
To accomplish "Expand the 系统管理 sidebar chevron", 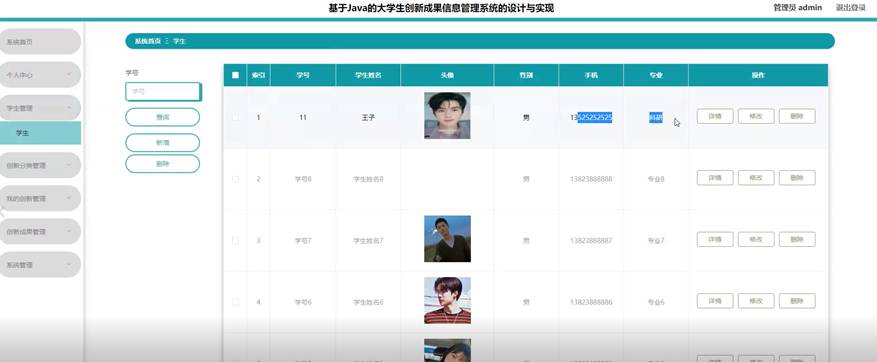I will click(x=69, y=265).
